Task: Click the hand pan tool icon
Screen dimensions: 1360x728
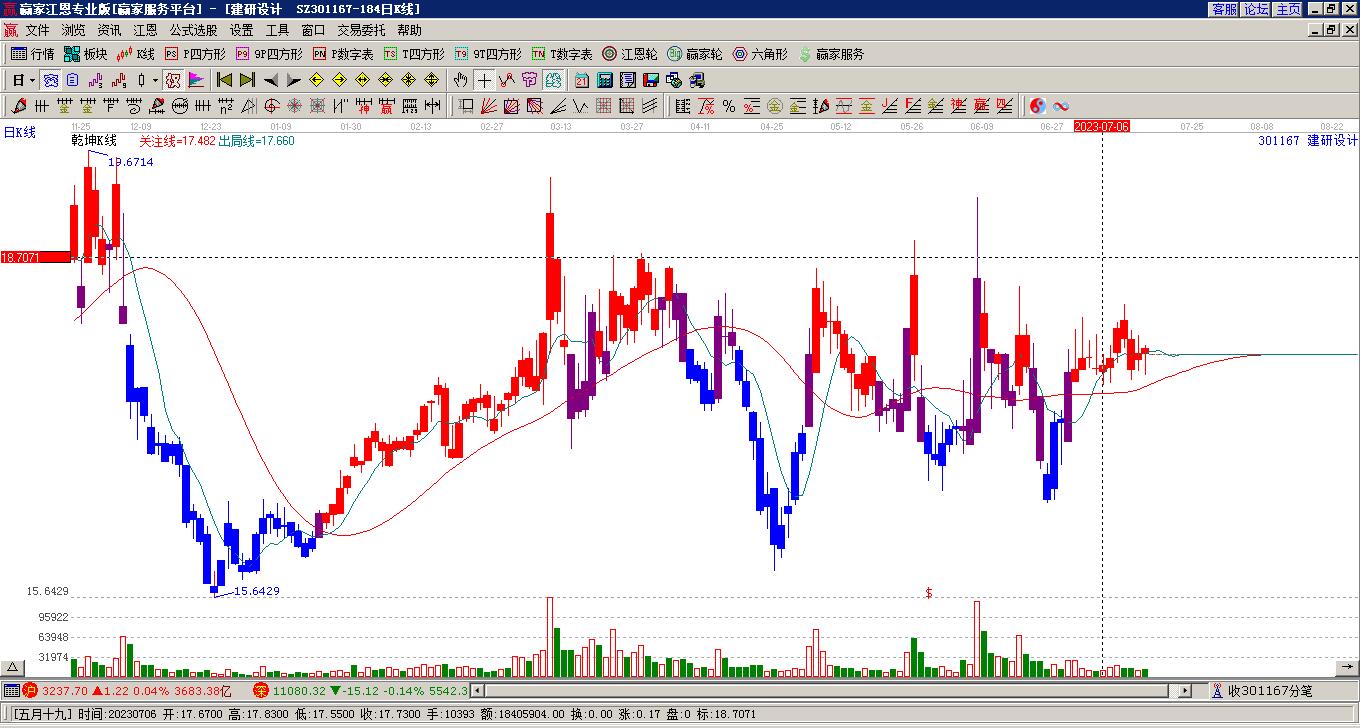Action: 460,80
